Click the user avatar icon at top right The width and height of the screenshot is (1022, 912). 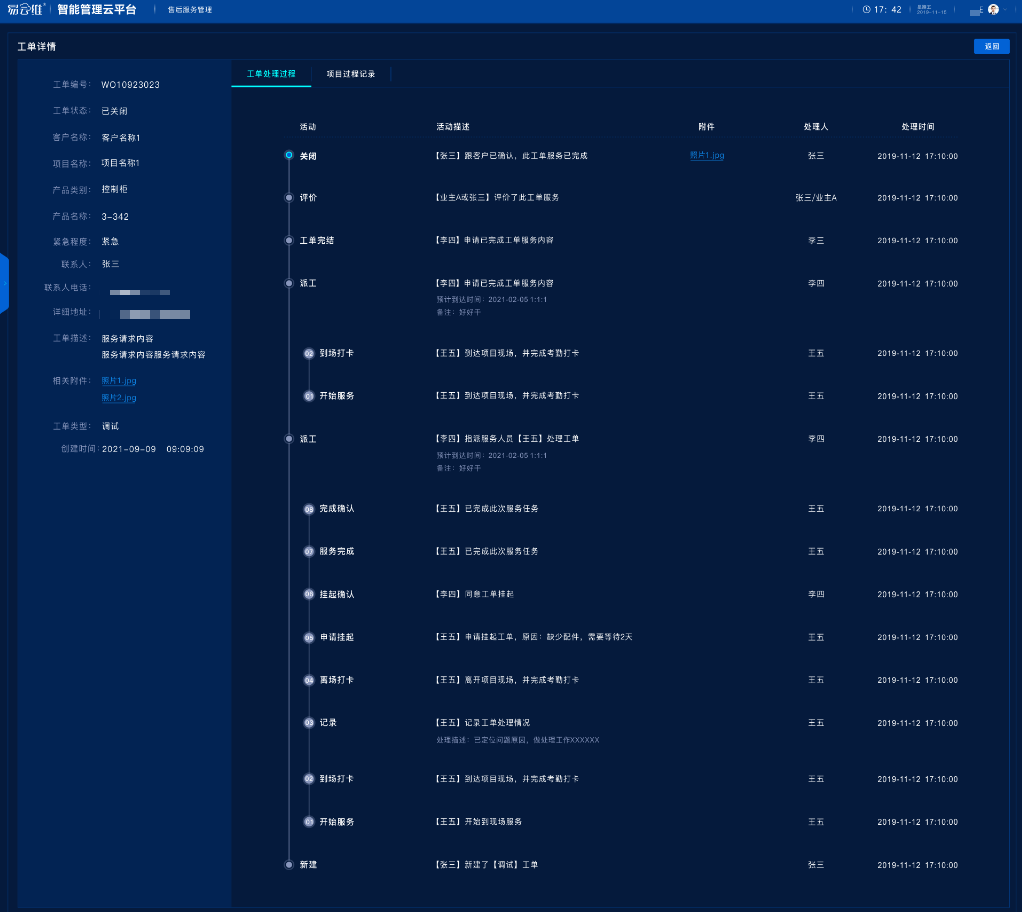(993, 9)
